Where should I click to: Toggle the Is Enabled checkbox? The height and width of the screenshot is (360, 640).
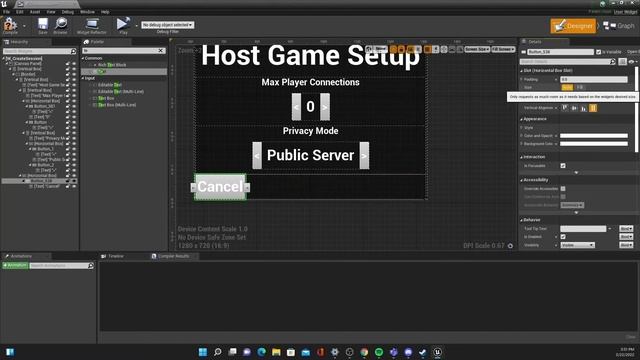coord(563,237)
